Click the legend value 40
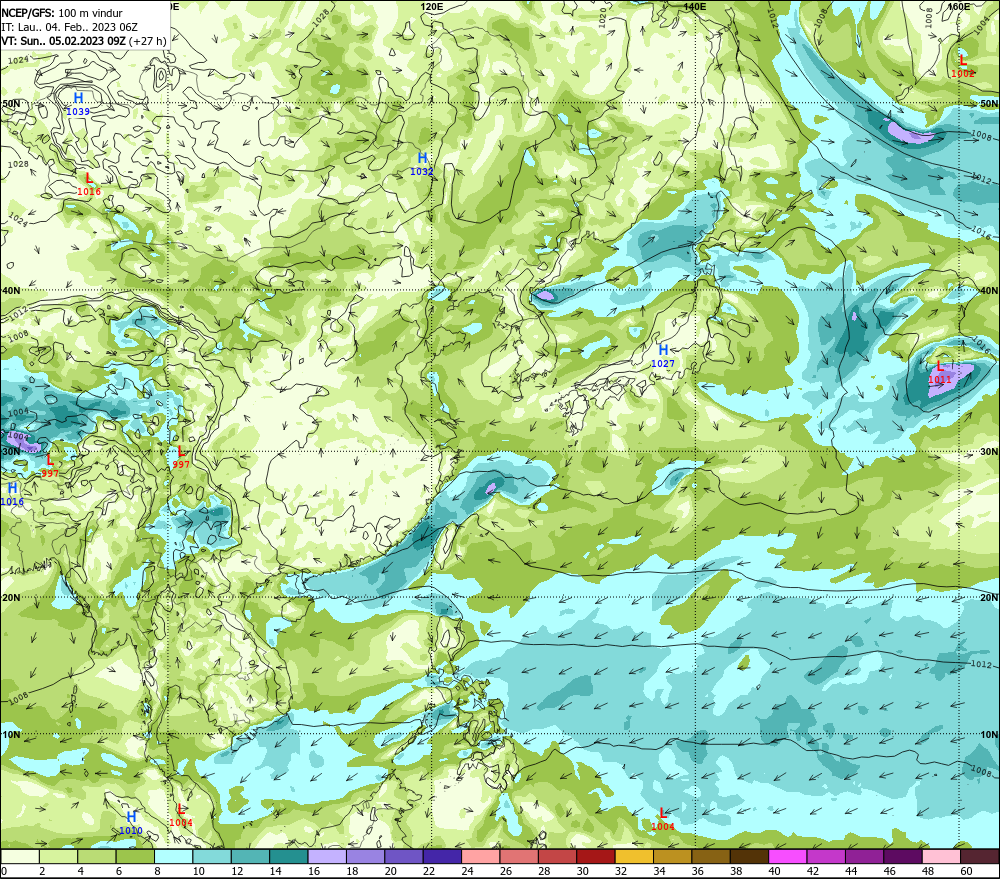 tap(774, 871)
